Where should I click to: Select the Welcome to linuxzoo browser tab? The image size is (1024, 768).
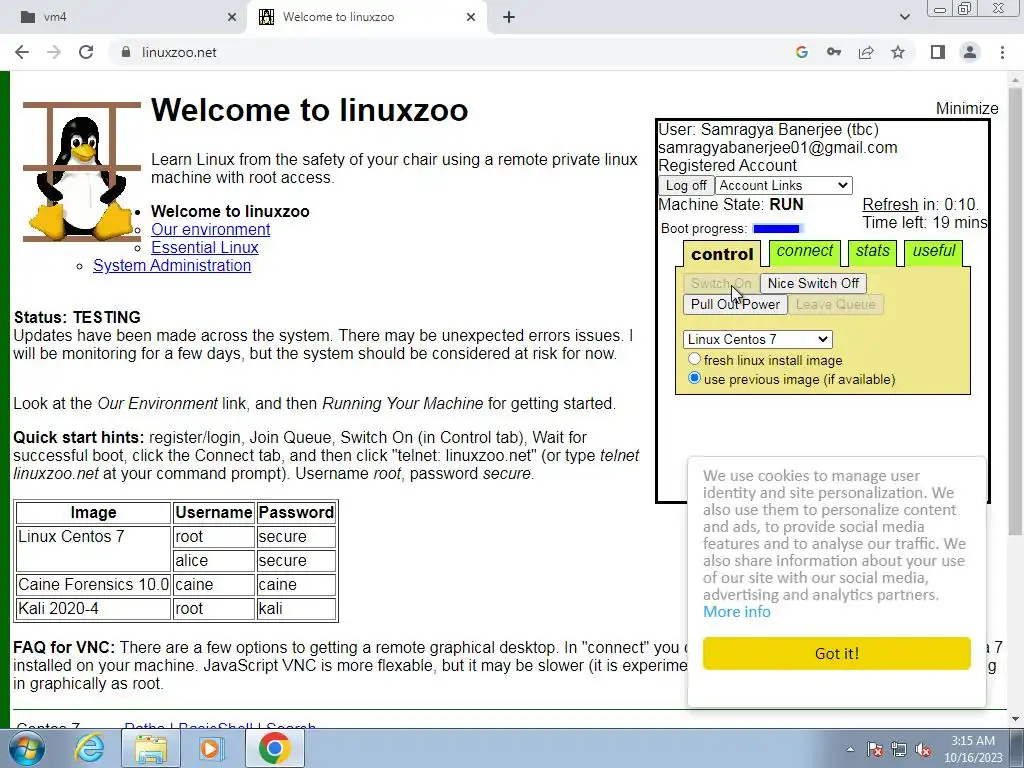tap(366, 17)
